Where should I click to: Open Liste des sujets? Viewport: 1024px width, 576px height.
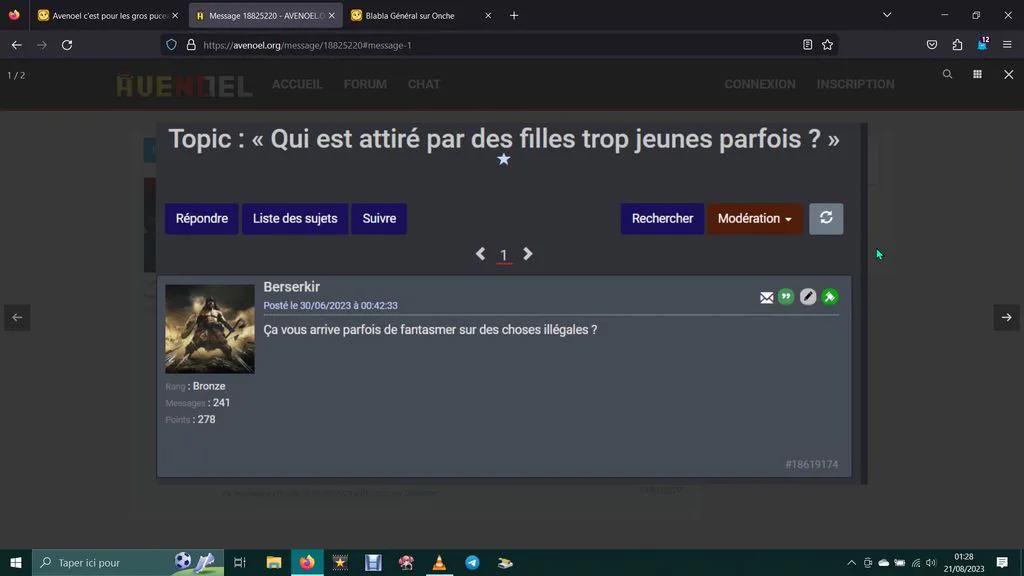pos(295,218)
